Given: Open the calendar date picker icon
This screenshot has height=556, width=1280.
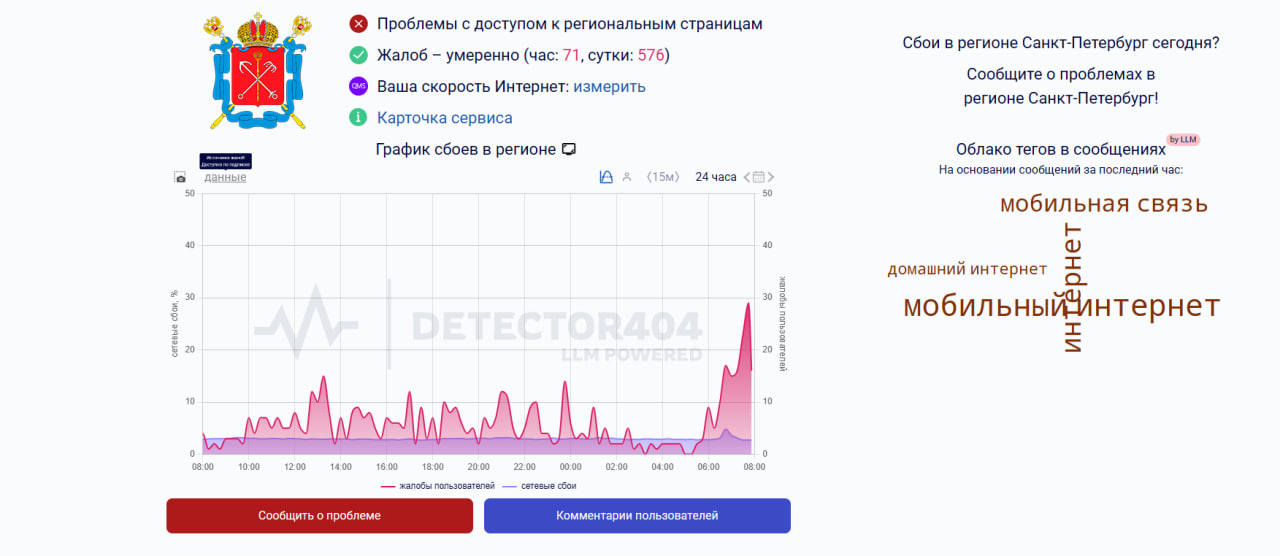Looking at the screenshot, I should pos(759,177).
